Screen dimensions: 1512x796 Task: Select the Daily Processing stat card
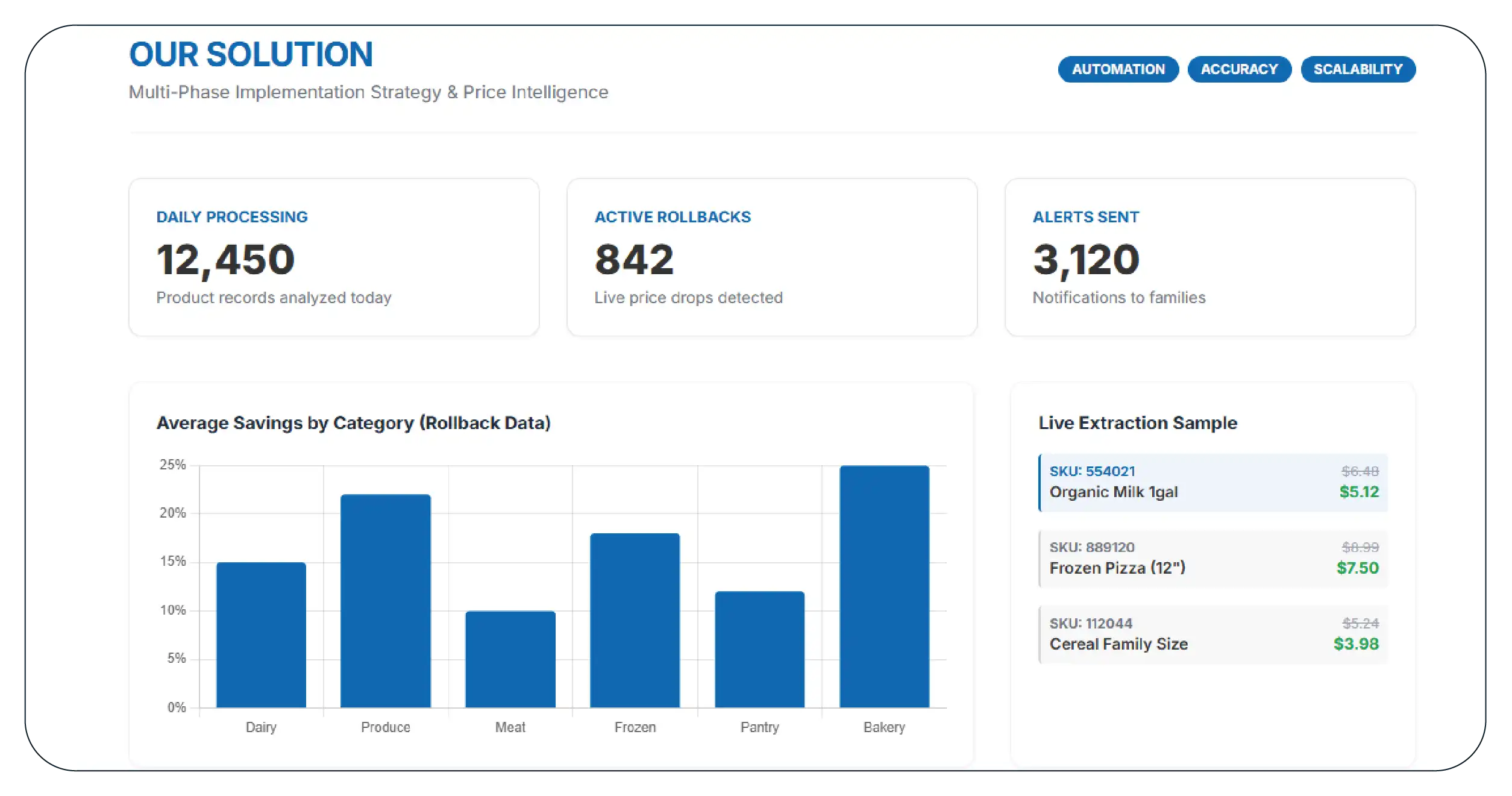click(334, 257)
